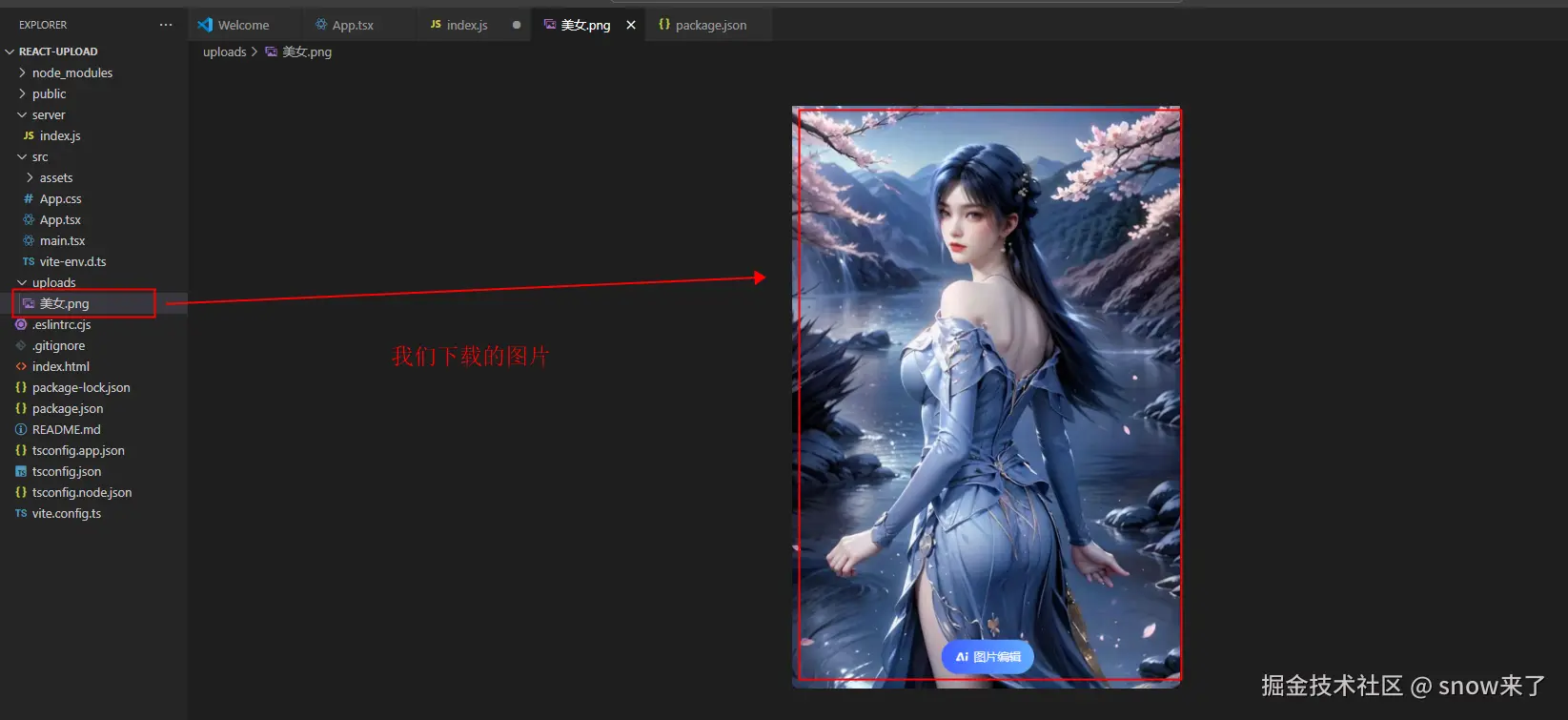This screenshot has height=720, width=1568.
Task: Click the EXPLORER panel title
Action: coord(43,25)
